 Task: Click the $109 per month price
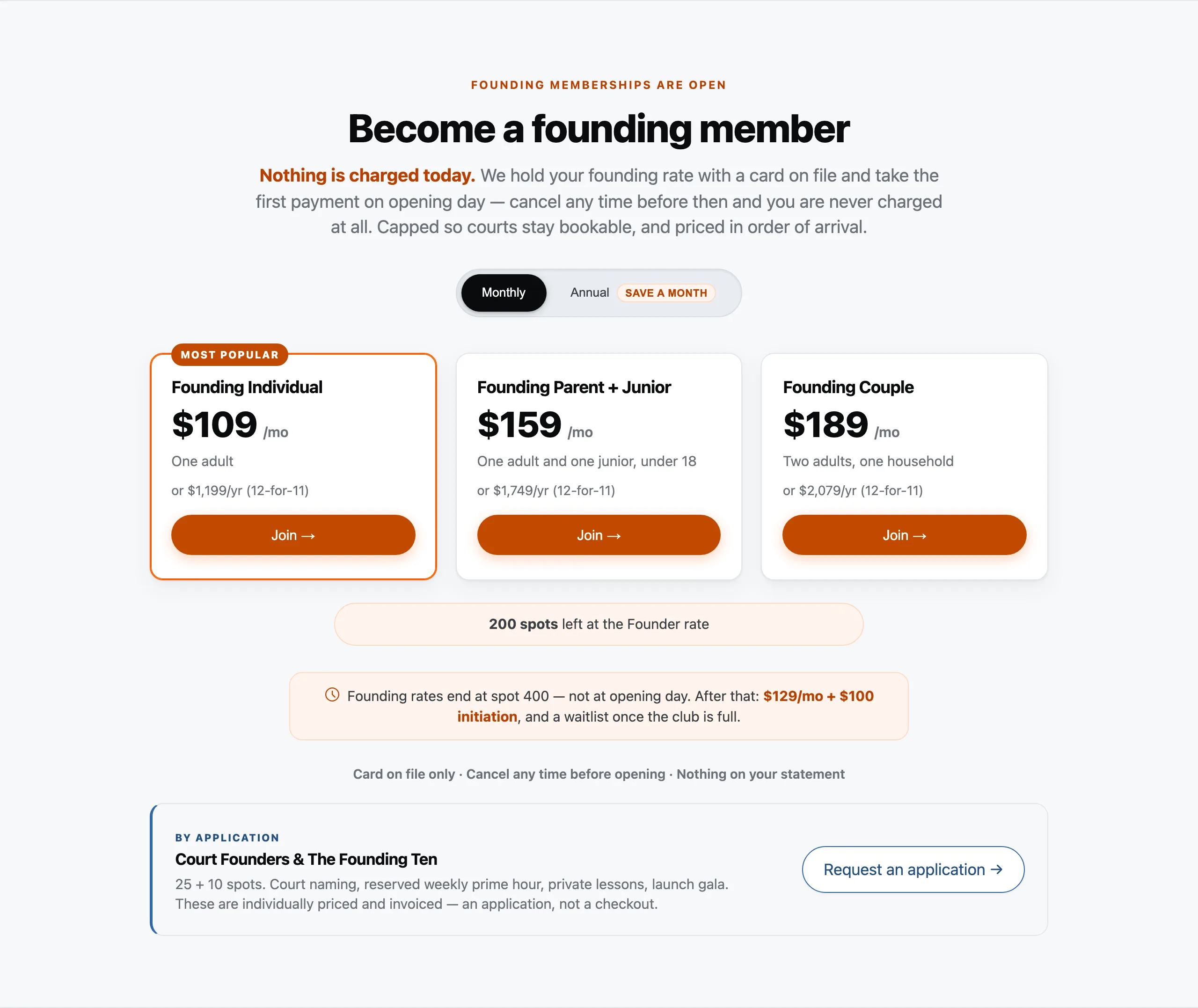230,425
